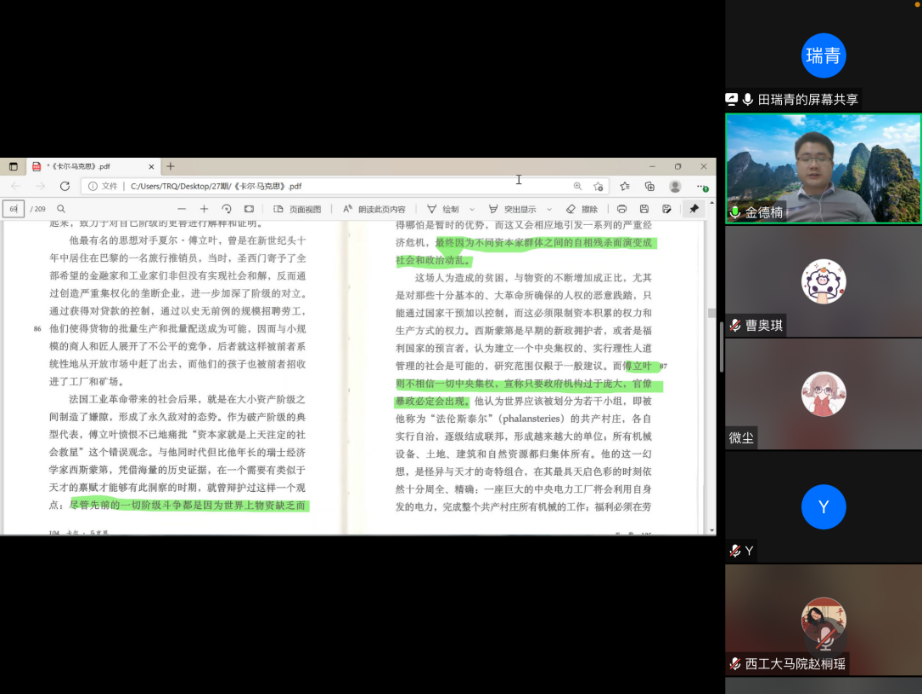This screenshot has height=694, width=922.
Task: Click the PDF zoom in plus icon
Action: (203, 209)
